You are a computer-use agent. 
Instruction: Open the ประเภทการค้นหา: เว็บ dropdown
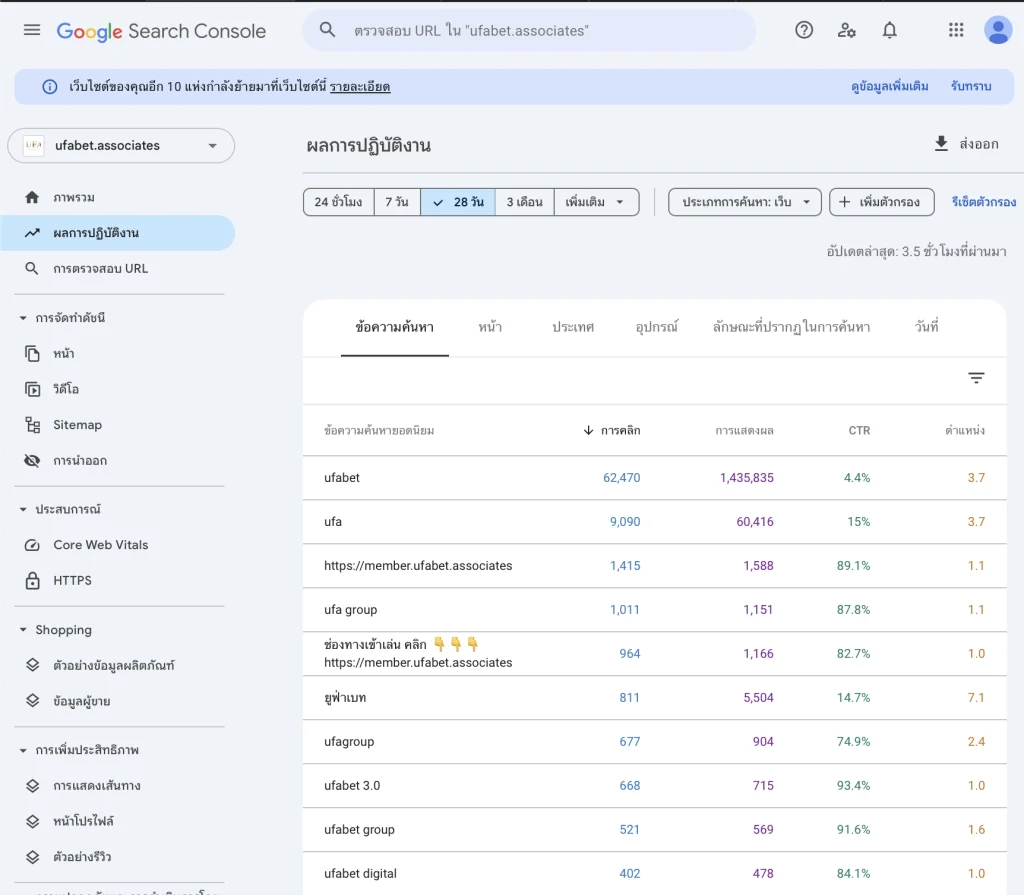click(x=744, y=201)
